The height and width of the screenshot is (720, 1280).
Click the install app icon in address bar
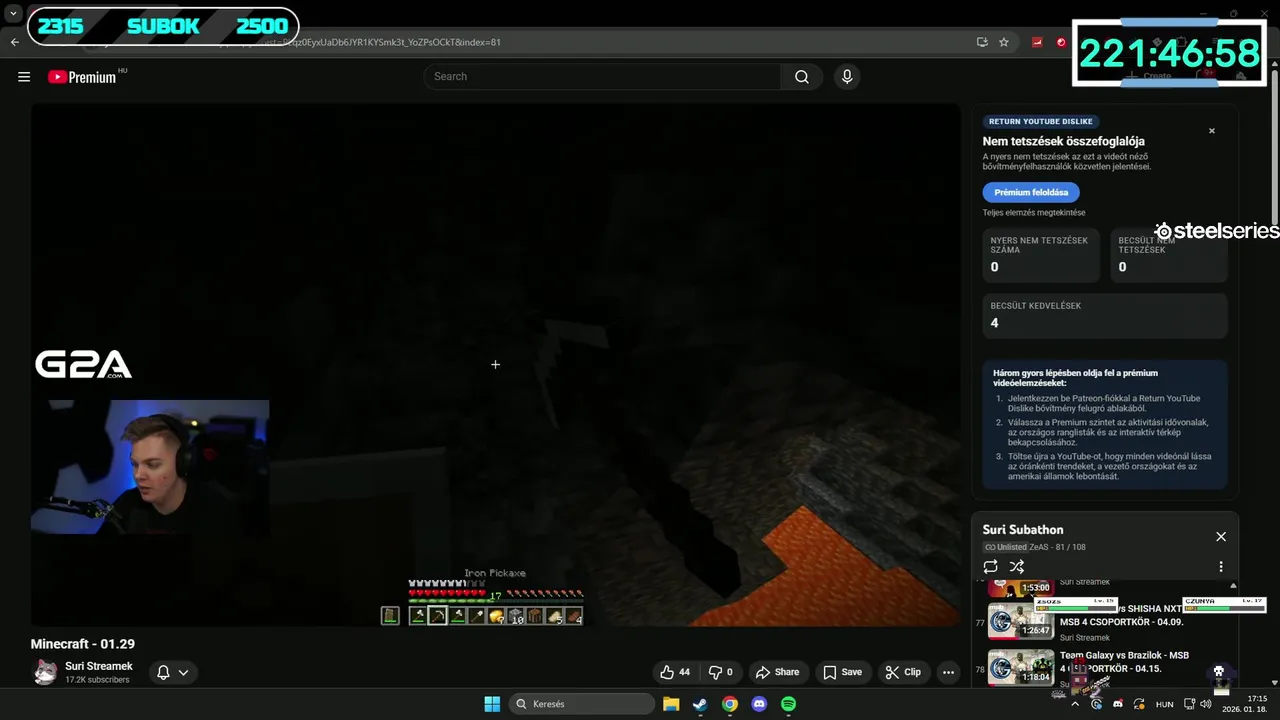coord(982,42)
